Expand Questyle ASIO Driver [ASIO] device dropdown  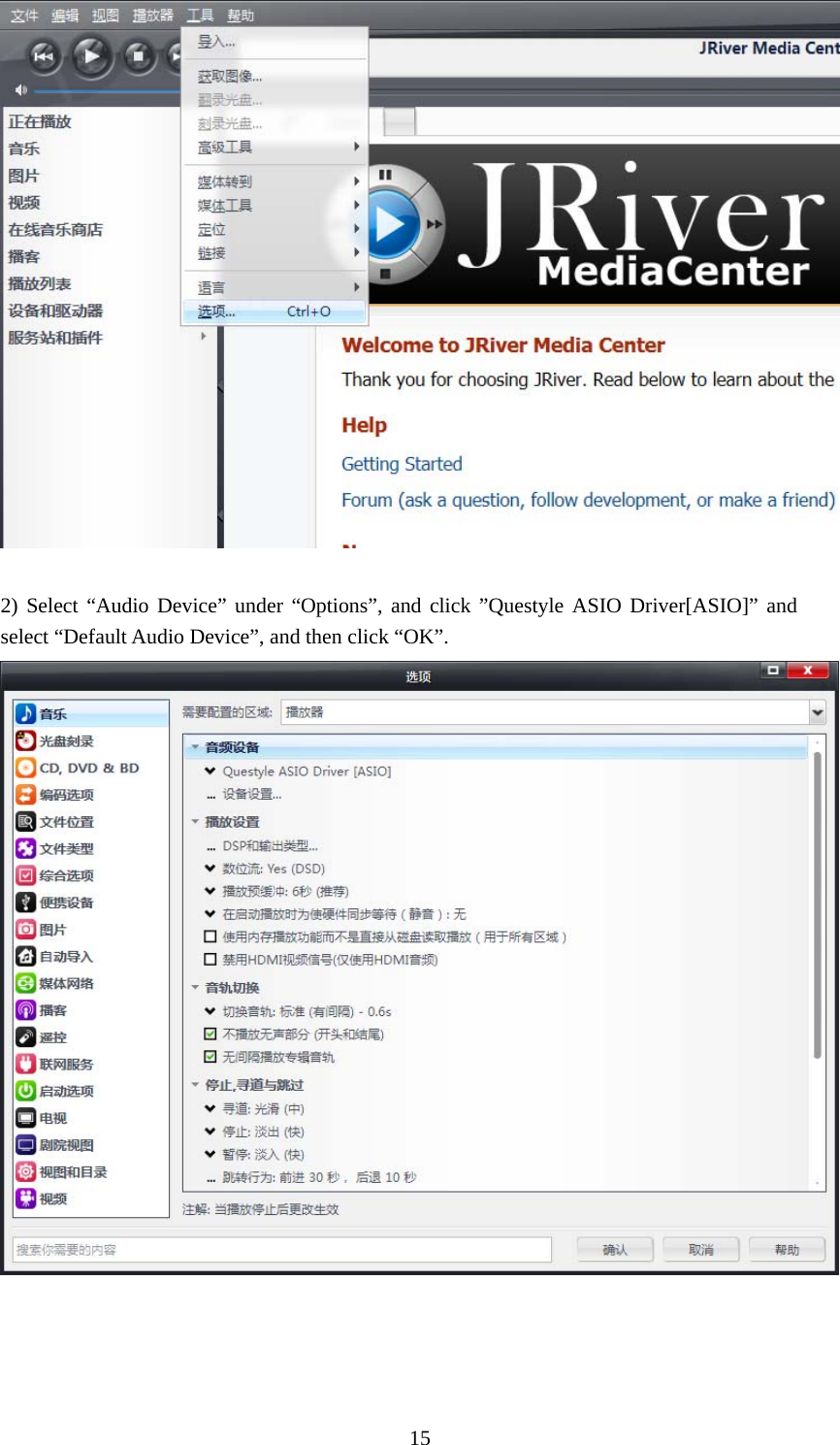pos(210,772)
